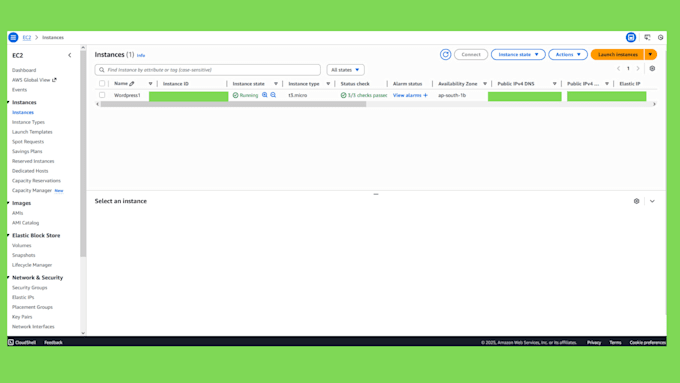The width and height of the screenshot is (680, 383).
Task: Open Security Groups in the sidebar
Action: pyautogui.click(x=29, y=288)
